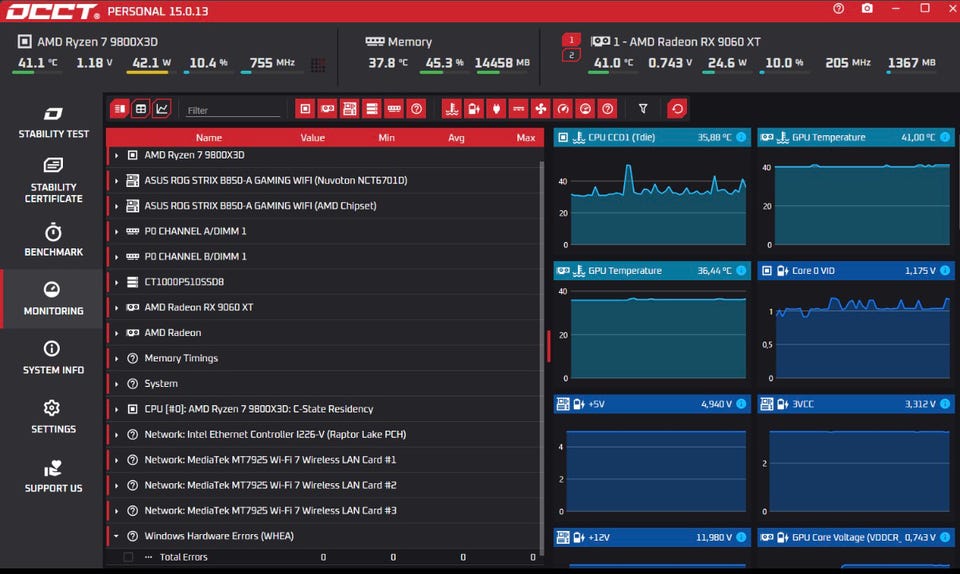960x574 pixels.
Task: Toggle the unknown-sensor filter before the funnel icon
Action: pos(607,109)
